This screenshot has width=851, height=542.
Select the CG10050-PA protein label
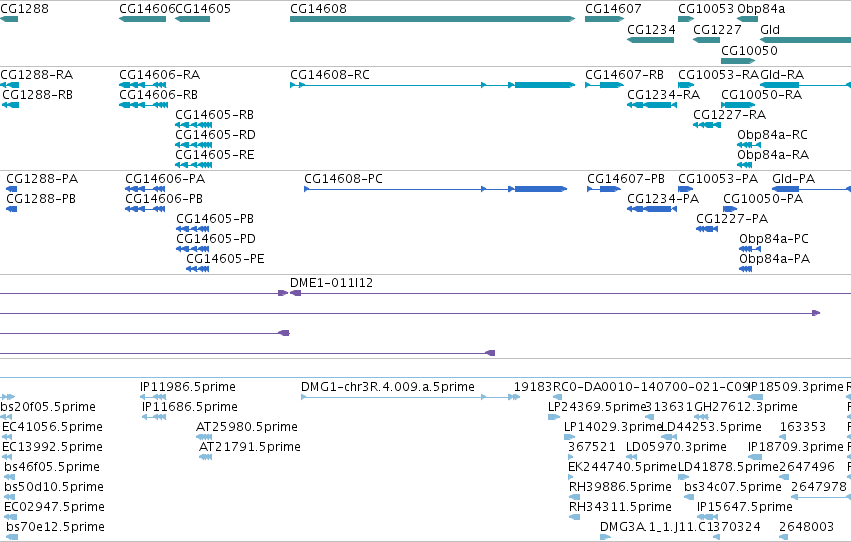coord(763,199)
